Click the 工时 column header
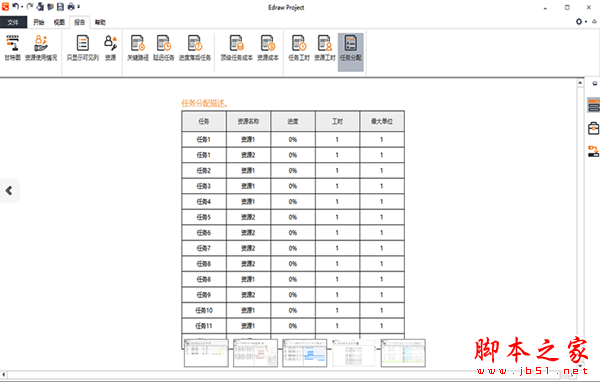The width and height of the screenshot is (600, 382). pyautogui.click(x=337, y=121)
